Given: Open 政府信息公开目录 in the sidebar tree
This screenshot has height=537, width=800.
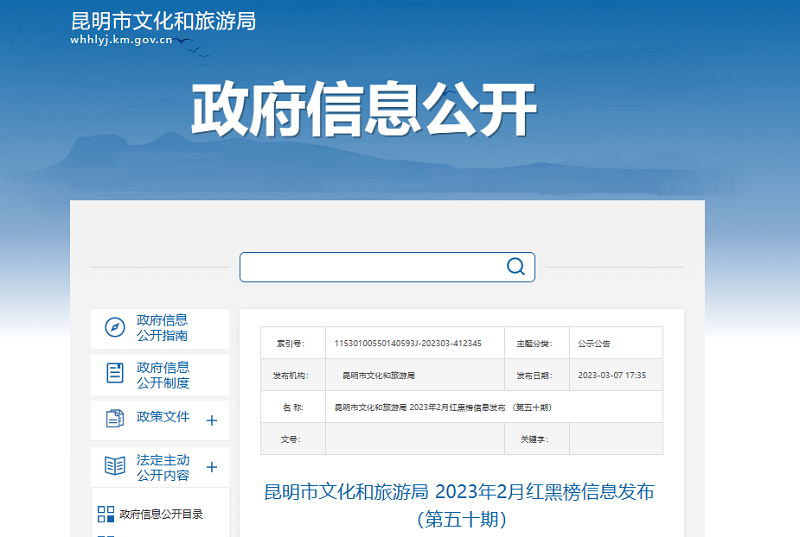Looking at the screenshot, I should (x=161, y=514).
